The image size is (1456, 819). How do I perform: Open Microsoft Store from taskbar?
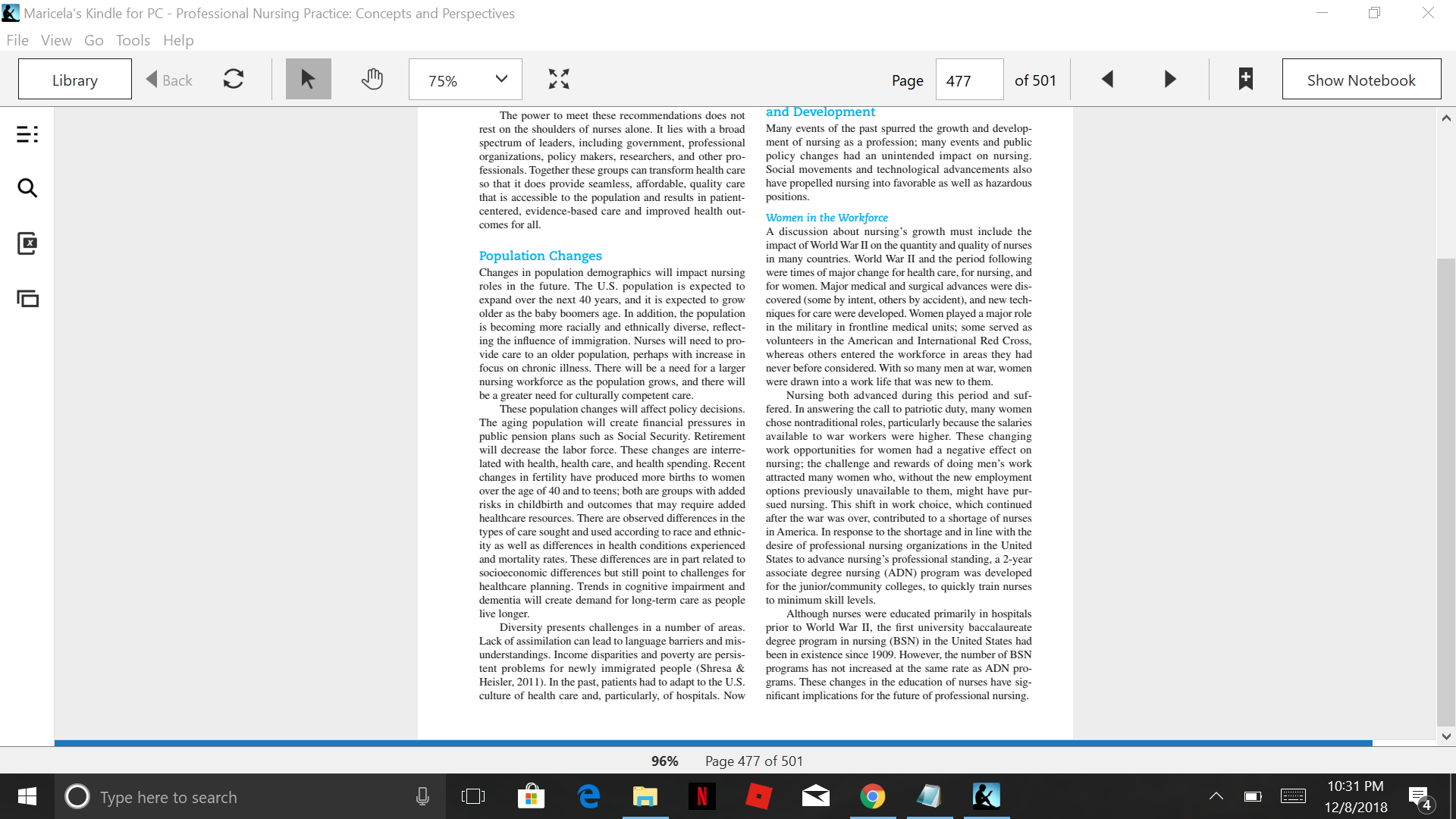[531, 796]
